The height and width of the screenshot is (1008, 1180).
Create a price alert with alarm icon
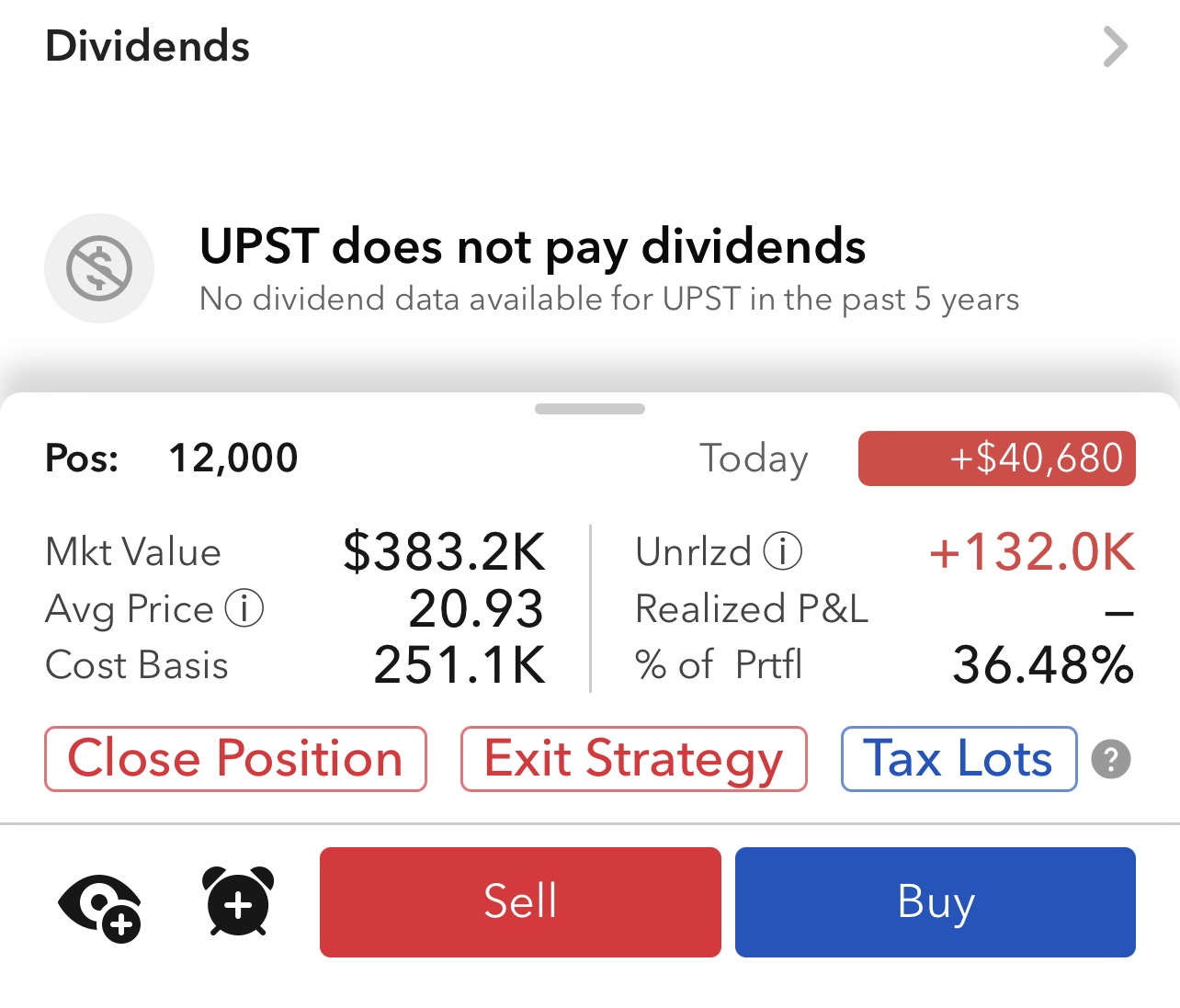click(237, 901)
